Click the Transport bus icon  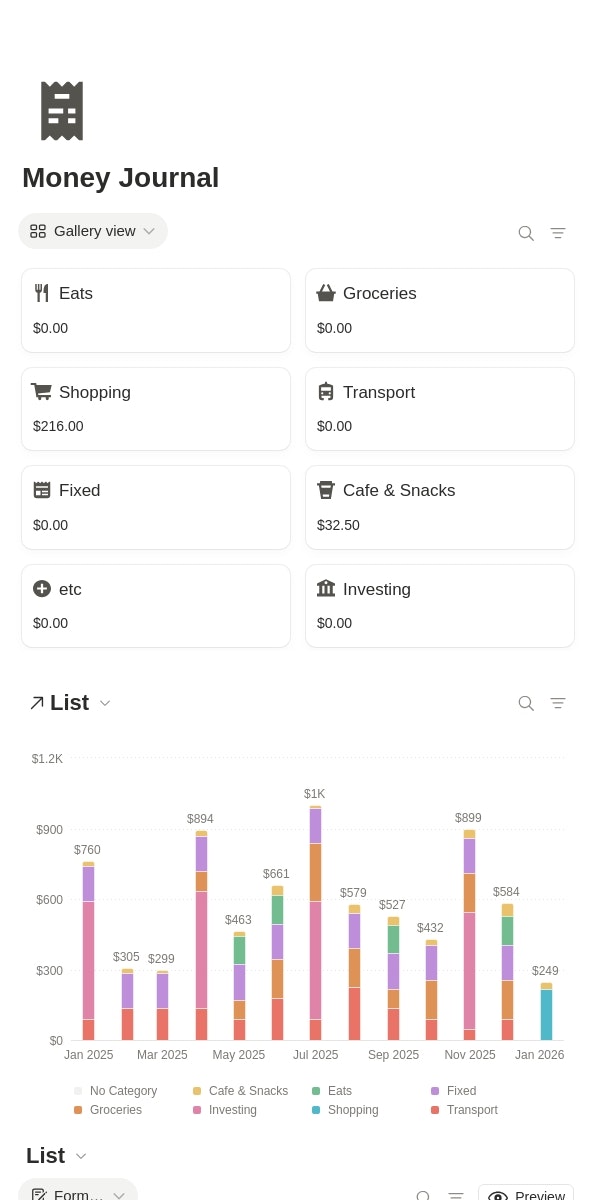click(x=326, y=392)
